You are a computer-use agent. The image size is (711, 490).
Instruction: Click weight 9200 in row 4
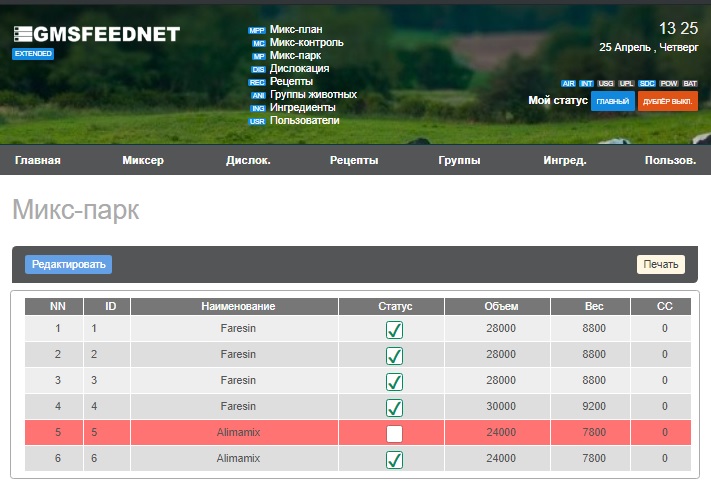pyautogui.click(x=594, y=406)
